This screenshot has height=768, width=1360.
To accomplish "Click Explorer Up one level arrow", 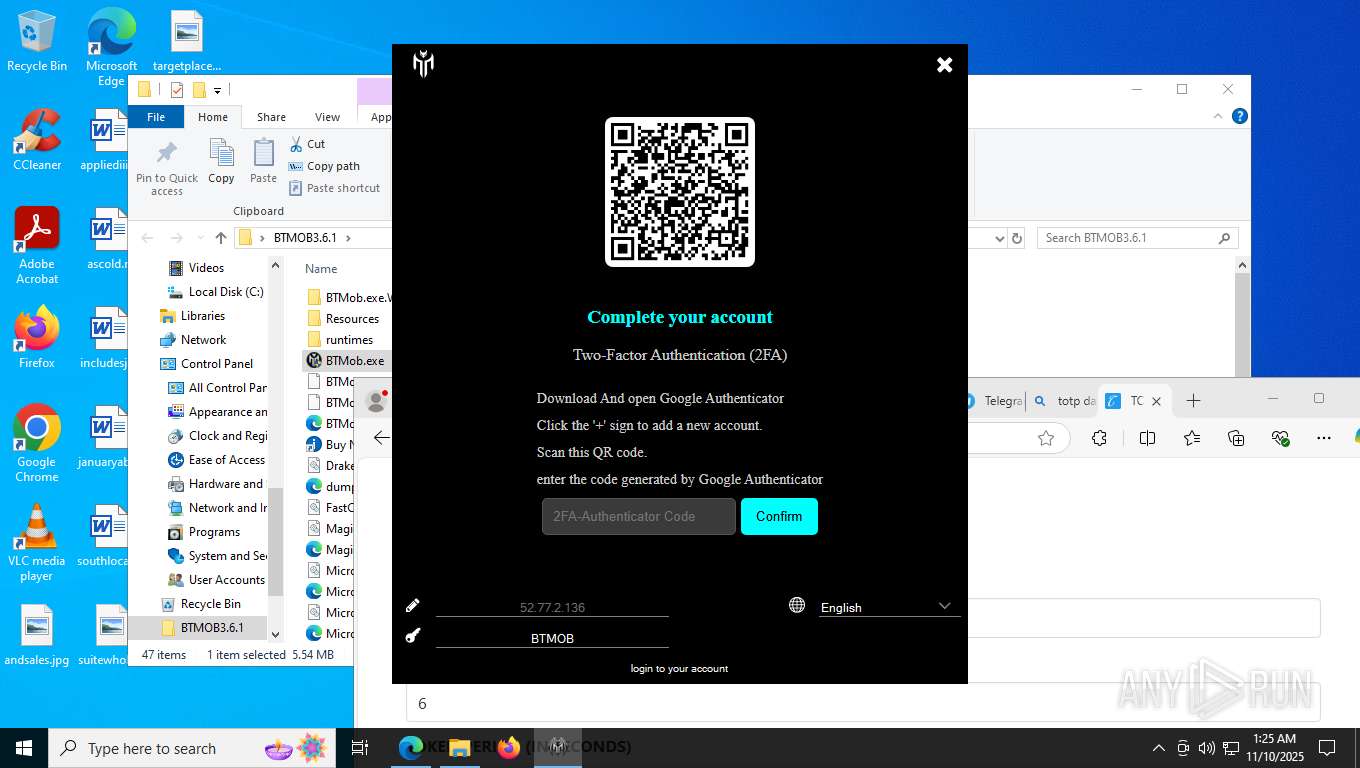I will (x=221, y=238).
